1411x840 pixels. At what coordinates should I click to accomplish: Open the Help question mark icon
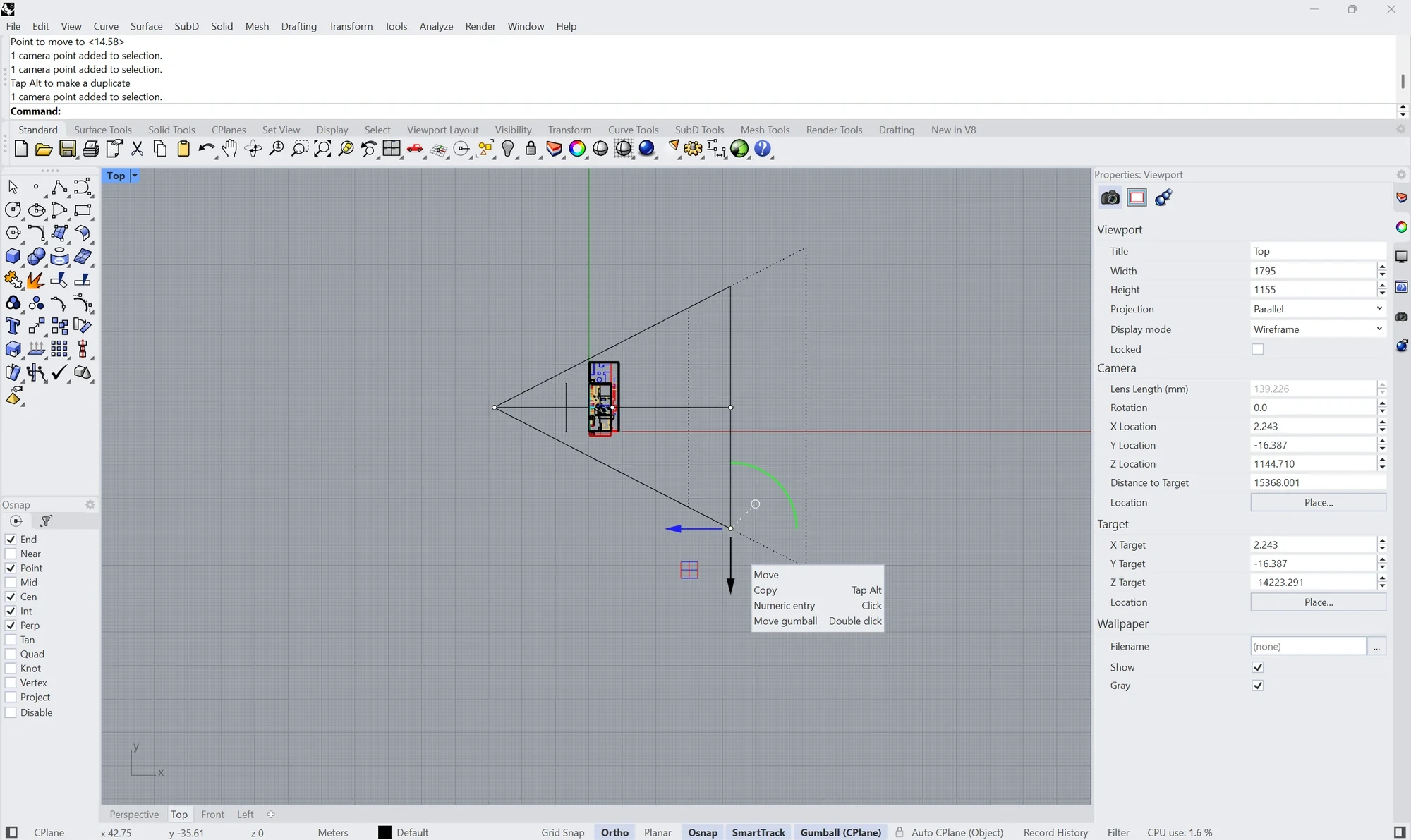[x=763, y=149]
